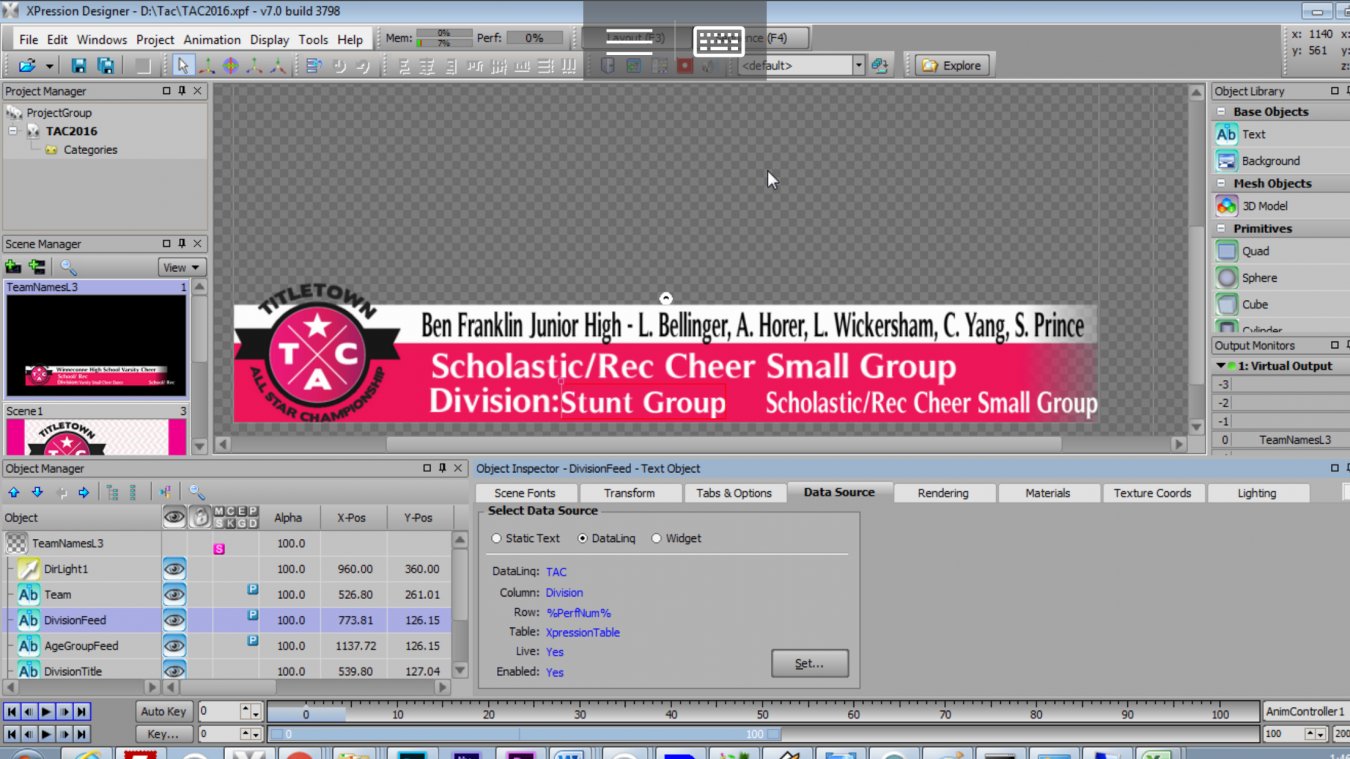The width and height of the screenshot is (1350, 759).
Task: Switch to the Scene Fonts tab
Action: click(x=524, y=493)
